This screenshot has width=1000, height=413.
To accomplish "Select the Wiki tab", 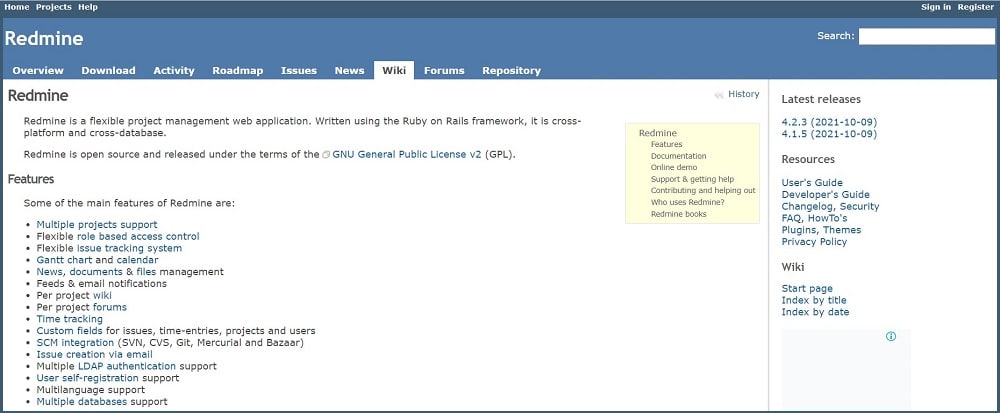I will [394, 71].
